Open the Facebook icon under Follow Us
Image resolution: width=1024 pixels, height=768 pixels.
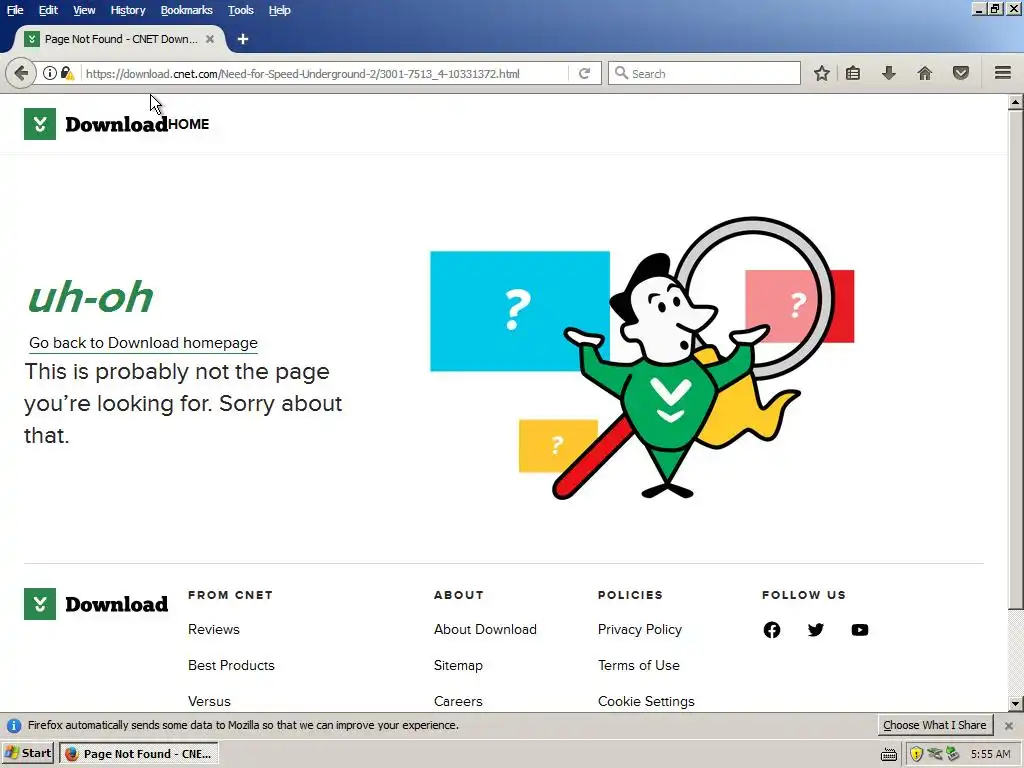[x=771, y=630]
